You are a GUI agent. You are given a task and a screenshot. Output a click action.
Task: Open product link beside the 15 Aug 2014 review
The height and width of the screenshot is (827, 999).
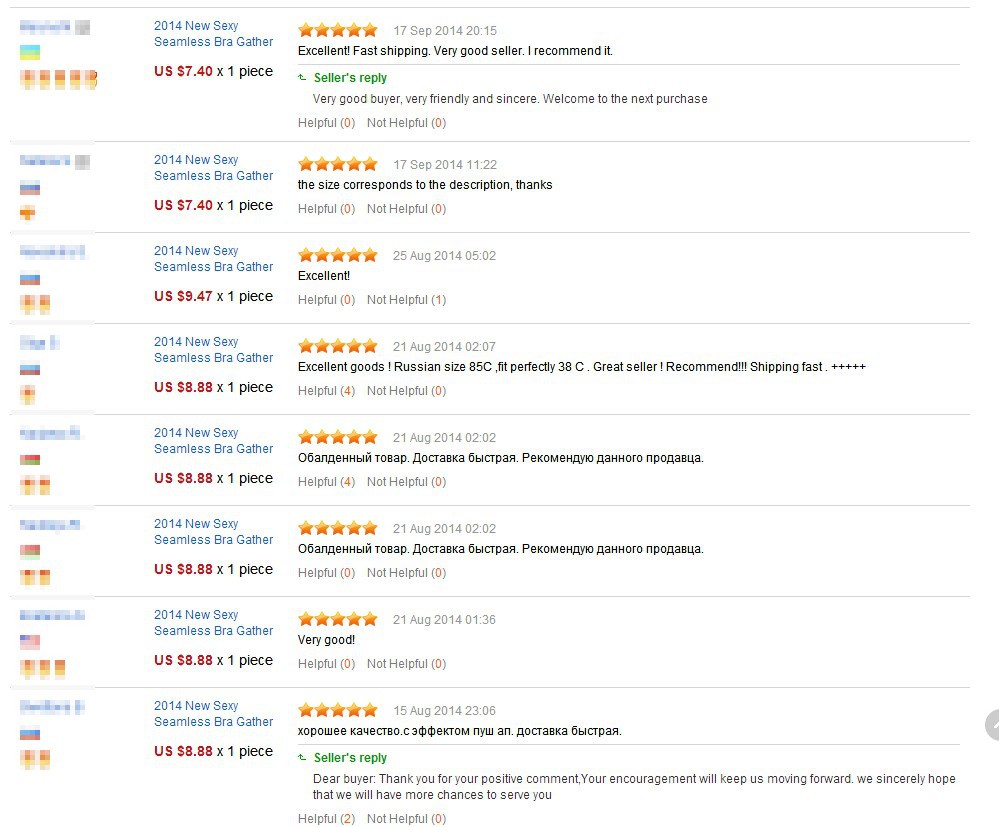pos(213,714)
